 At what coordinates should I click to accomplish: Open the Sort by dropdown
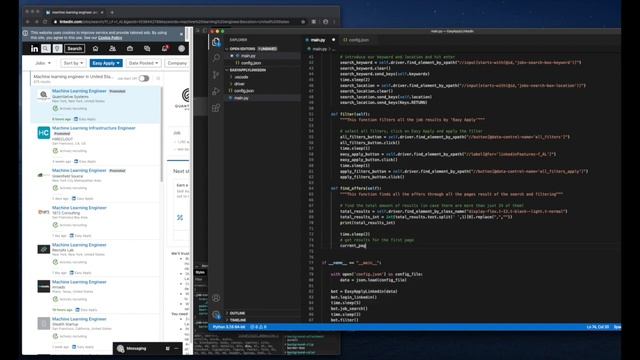[x=73, y=63]
